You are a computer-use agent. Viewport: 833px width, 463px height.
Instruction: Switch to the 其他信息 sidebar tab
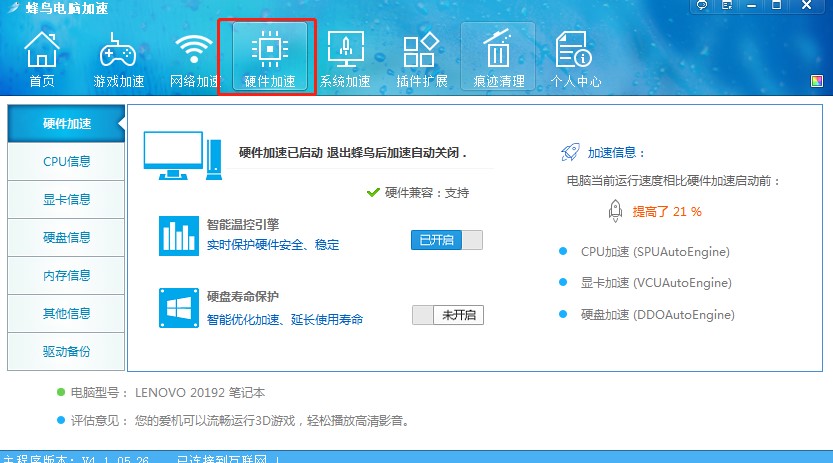point(66,313)
